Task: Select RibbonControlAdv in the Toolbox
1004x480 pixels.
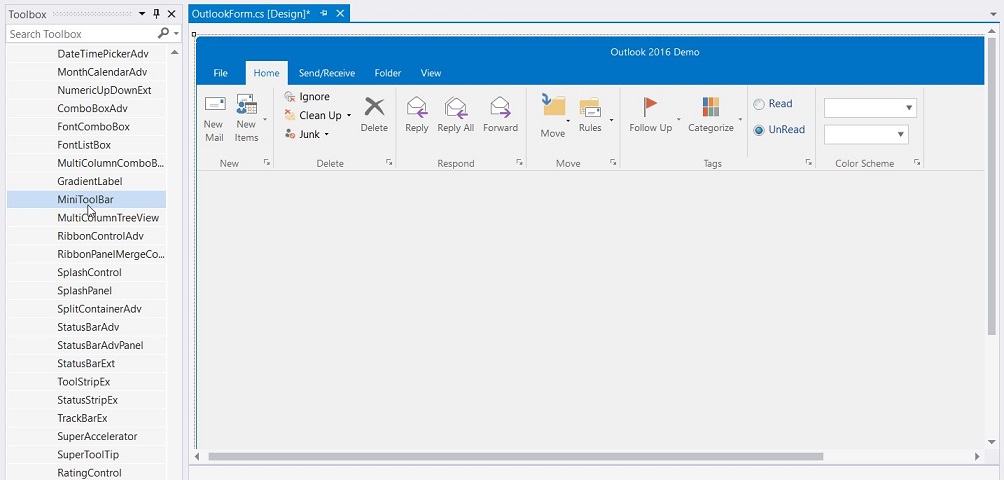Action: (x=86, y=236)
